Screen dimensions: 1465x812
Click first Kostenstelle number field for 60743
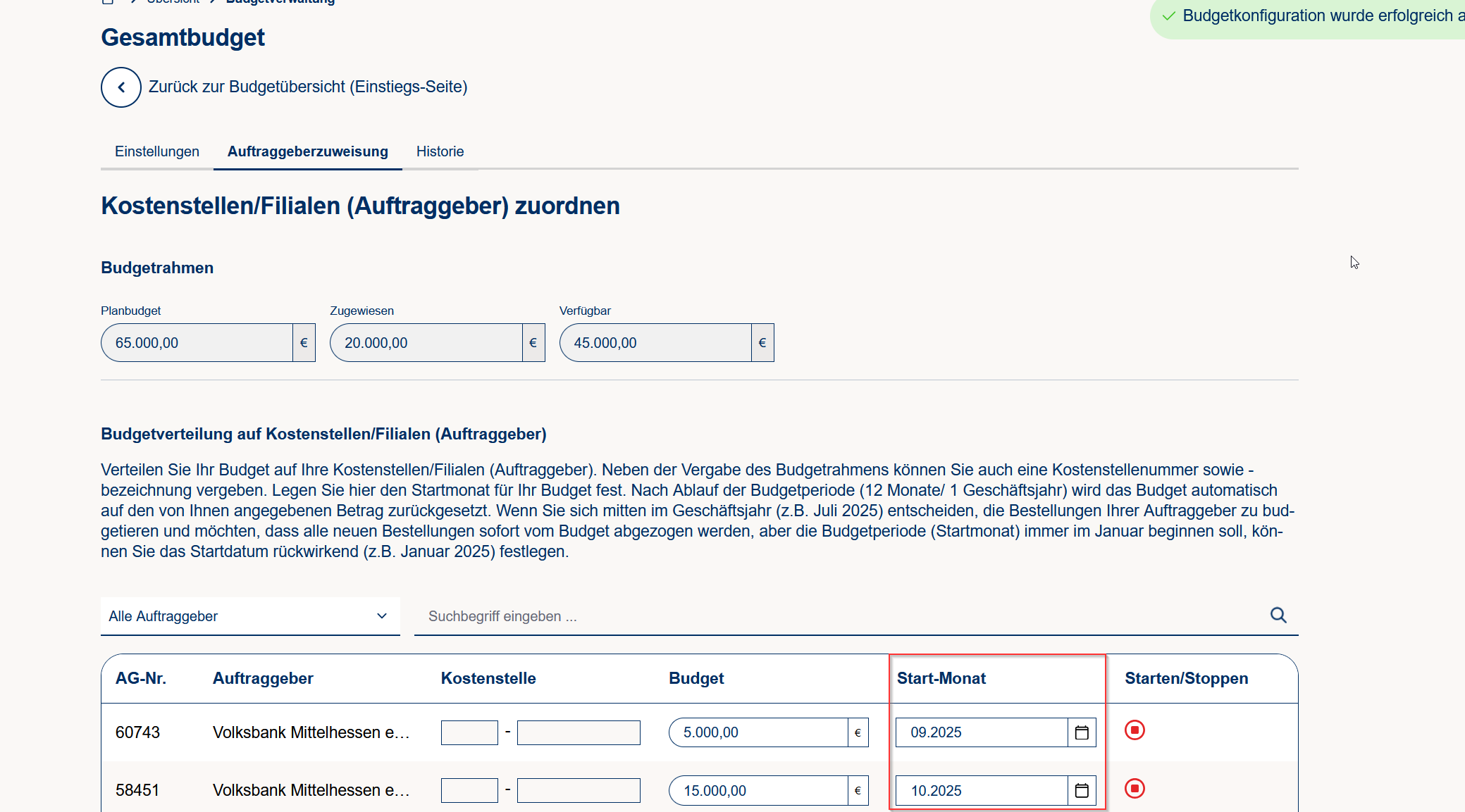pos(469,732)
